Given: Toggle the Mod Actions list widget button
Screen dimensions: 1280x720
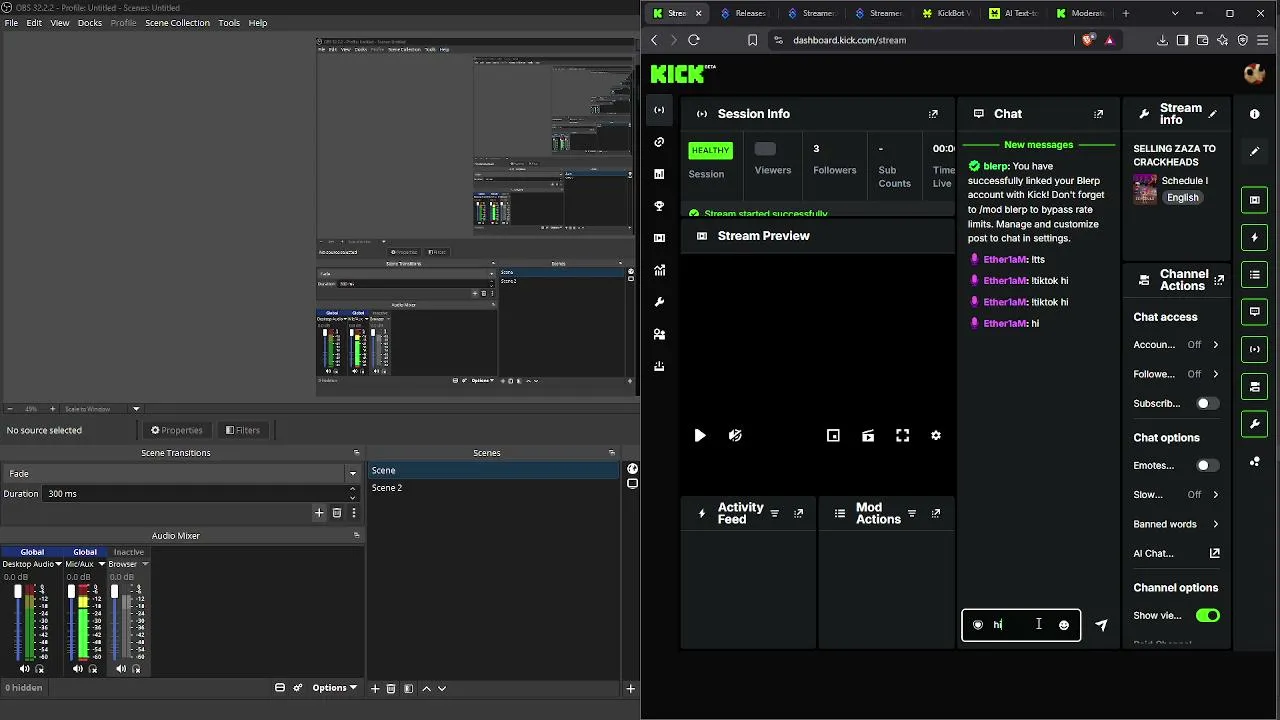Looking at the screenshot, I should click(1255, 275).
